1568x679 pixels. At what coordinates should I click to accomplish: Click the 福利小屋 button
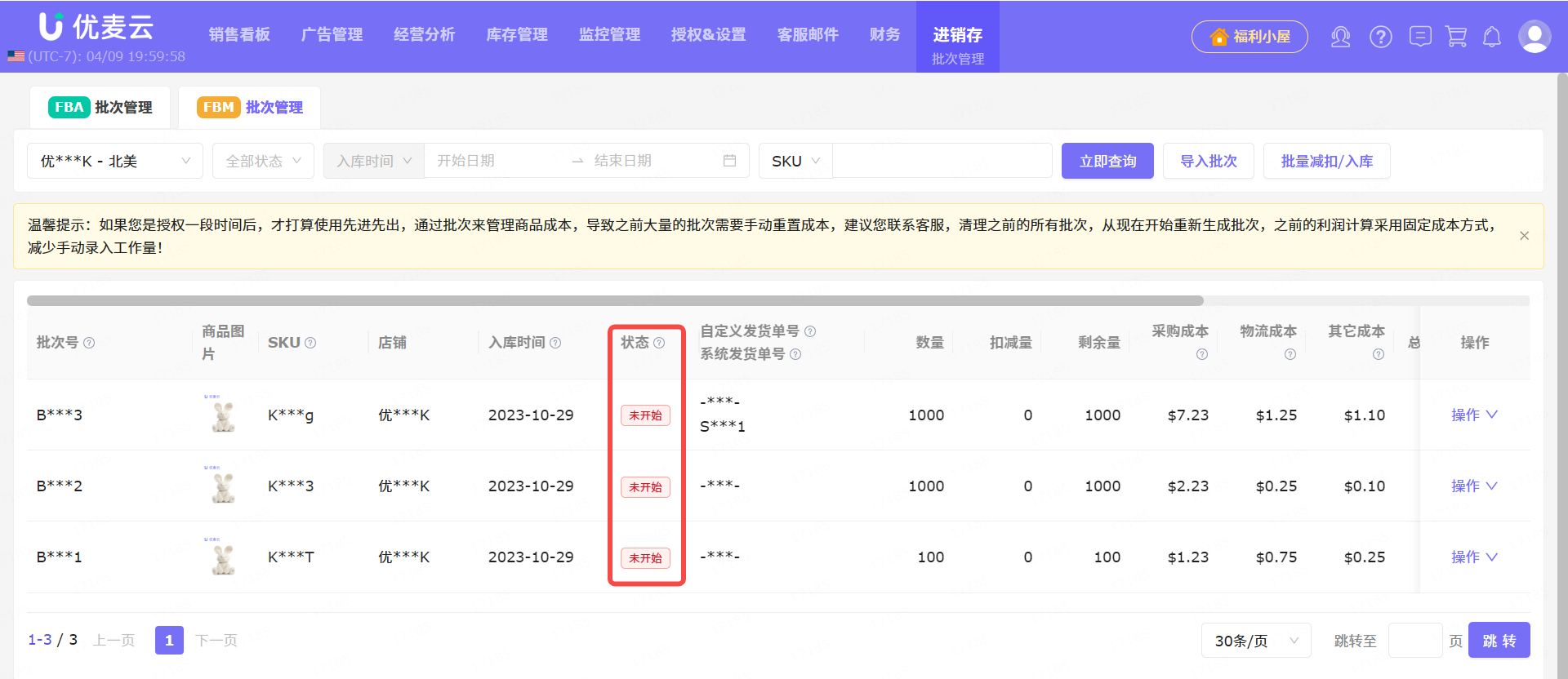click(1249, 37)
